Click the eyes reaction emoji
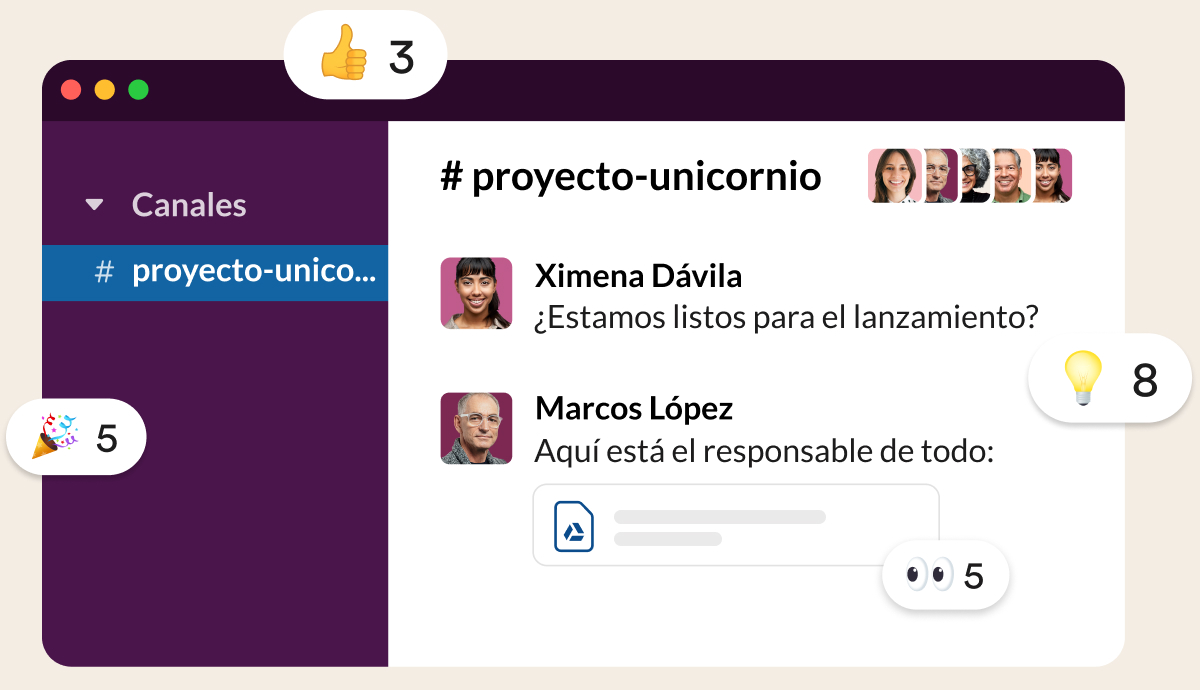Viewport: 1200px width, 690px height. [x=930, y=575]
